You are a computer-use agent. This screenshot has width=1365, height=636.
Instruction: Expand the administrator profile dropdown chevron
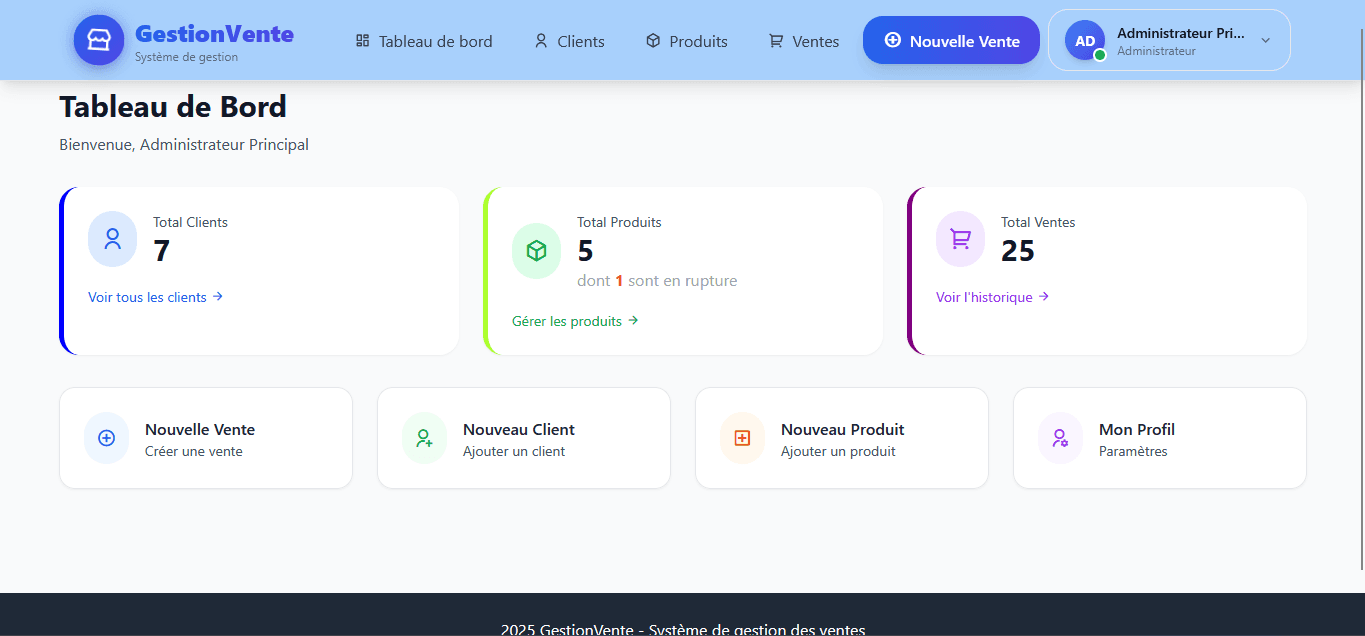pyautogui.click(x=1265, y=41)
